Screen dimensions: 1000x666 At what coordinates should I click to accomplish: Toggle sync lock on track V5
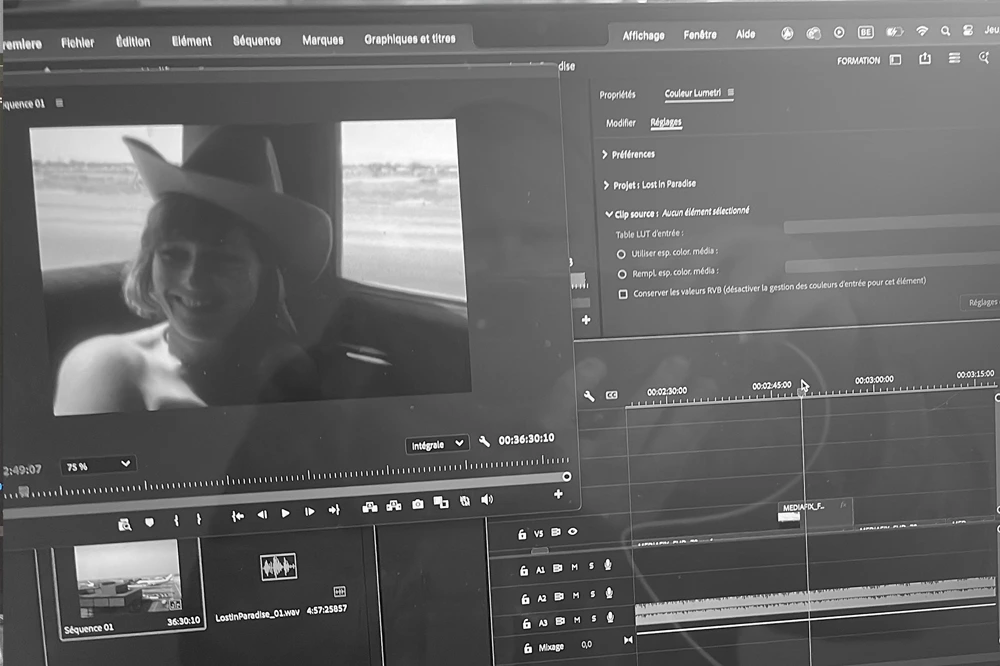555,532
